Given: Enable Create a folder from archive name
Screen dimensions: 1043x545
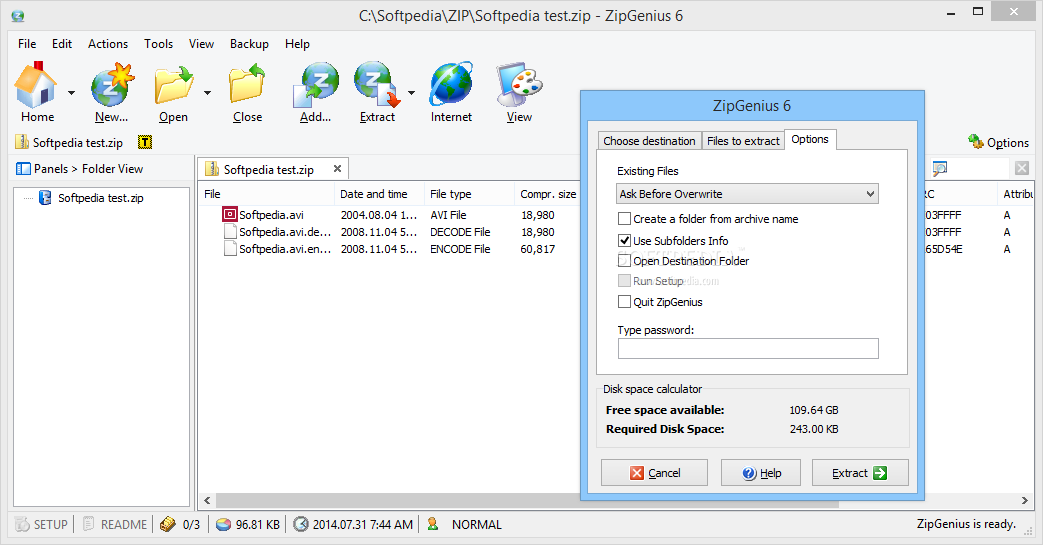Looking at the screenshot, I should point(624,218).
